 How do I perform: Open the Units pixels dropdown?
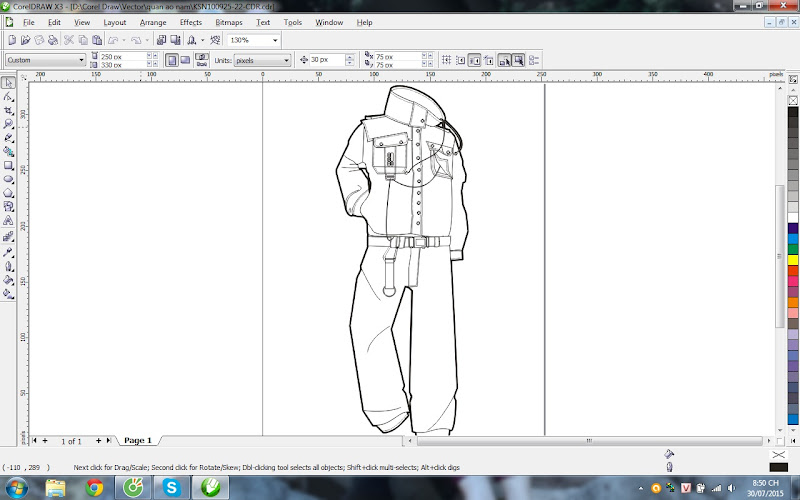[286, 60]
